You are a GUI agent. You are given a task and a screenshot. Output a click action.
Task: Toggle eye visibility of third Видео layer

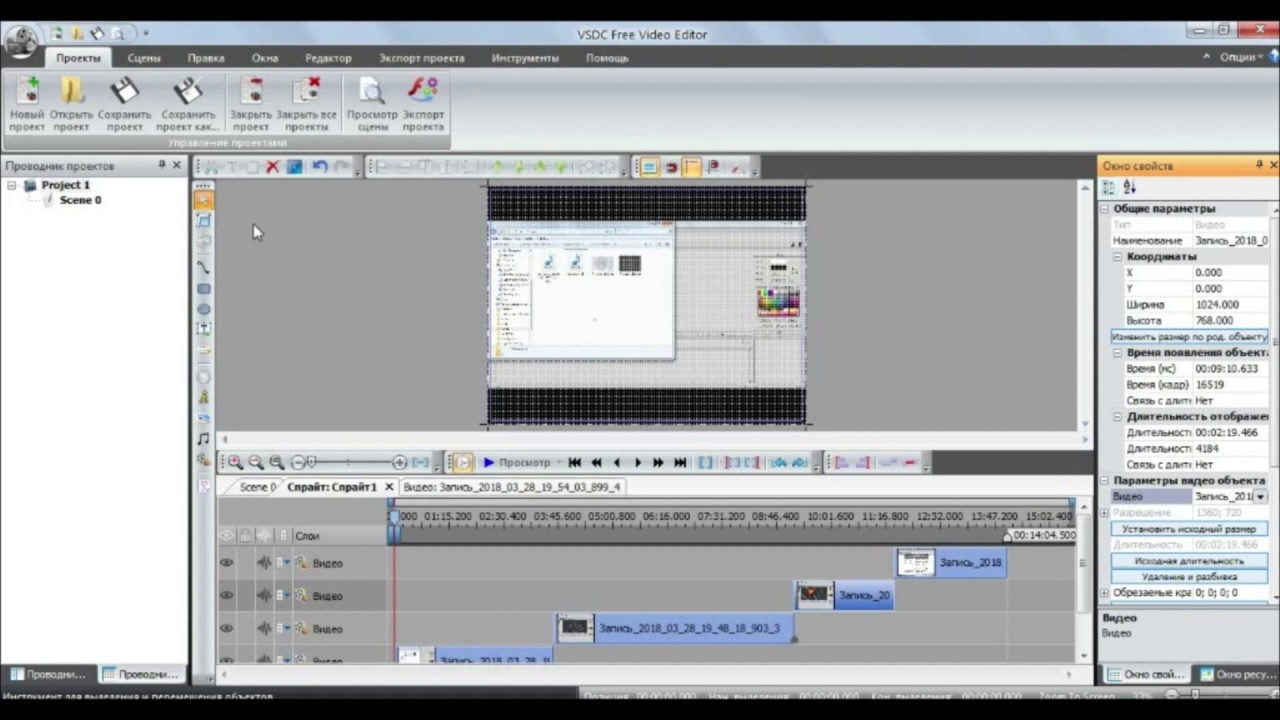[x=227, y=628]
